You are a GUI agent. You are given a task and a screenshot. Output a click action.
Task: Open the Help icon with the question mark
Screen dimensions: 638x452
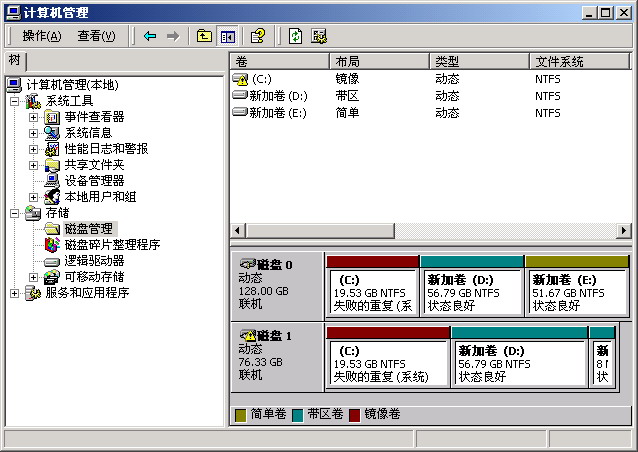(x=257, y=36)
